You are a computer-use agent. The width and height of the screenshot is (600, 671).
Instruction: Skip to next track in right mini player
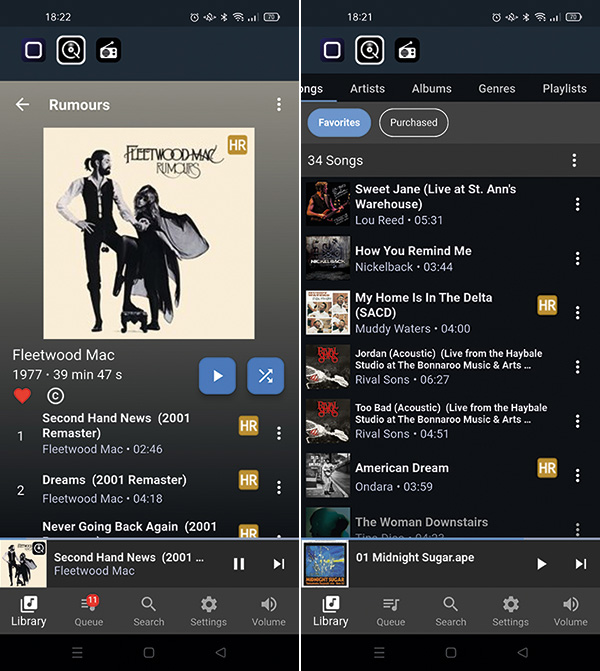click(x=581, y=564)
